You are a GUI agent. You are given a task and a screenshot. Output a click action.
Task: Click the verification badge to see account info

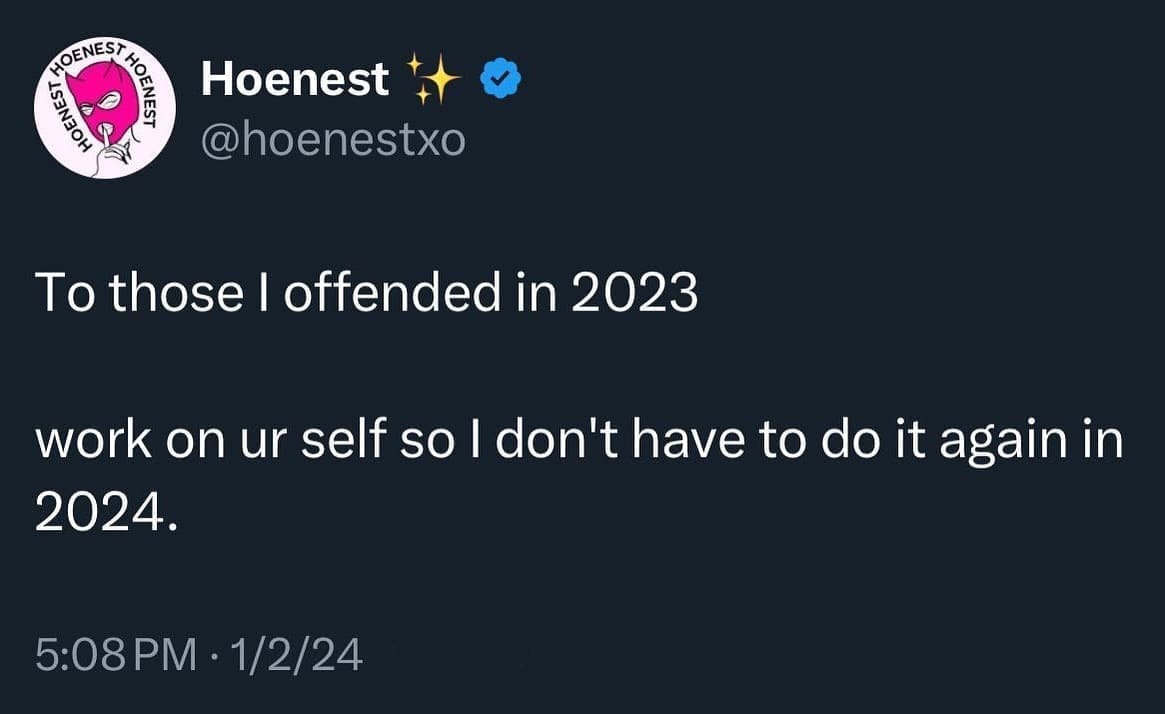pos(499,77)
